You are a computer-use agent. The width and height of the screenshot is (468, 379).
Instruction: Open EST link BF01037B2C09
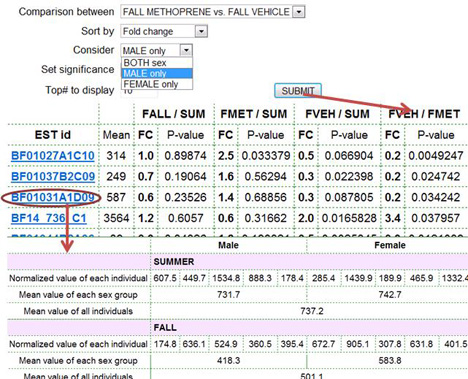pyautogui.click(x=53, y=176)
